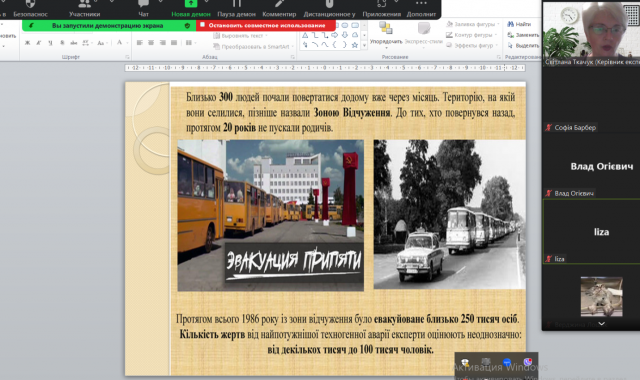
Task: Click the font color A button
Action: click(x=119, y=42)
